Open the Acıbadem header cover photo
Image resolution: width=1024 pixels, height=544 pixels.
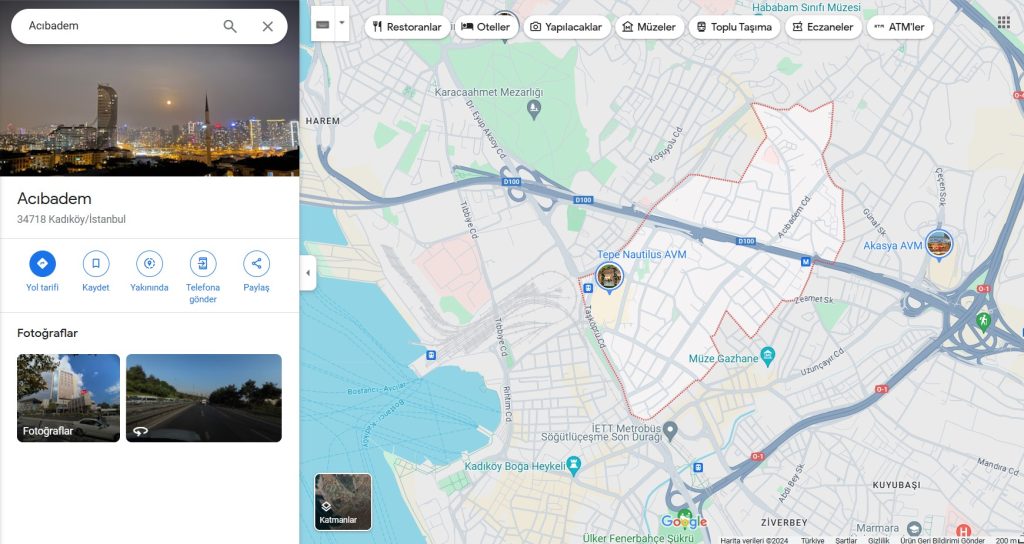pyautogui.click(x=150, y=110)
